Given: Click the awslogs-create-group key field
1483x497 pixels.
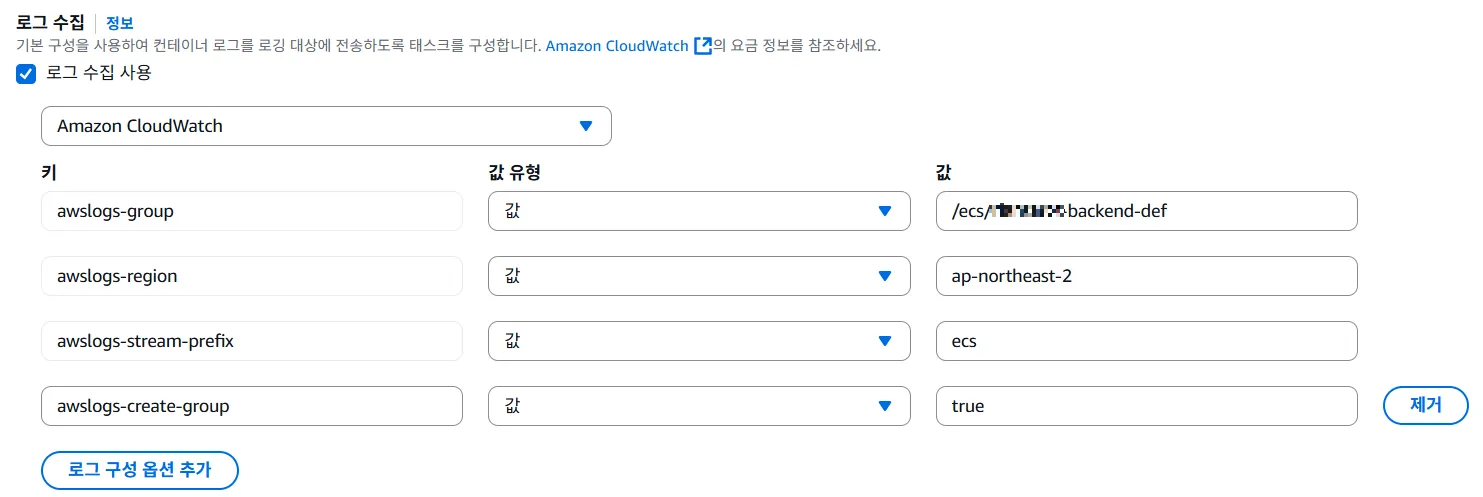Looking at the screenshot, I should click(252, 406).
